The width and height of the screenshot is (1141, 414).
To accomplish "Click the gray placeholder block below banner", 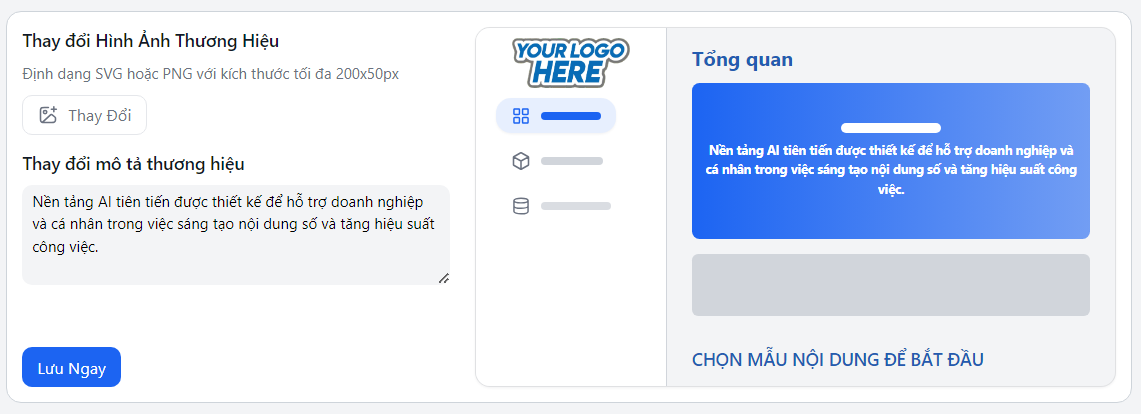I will point(890,285).
